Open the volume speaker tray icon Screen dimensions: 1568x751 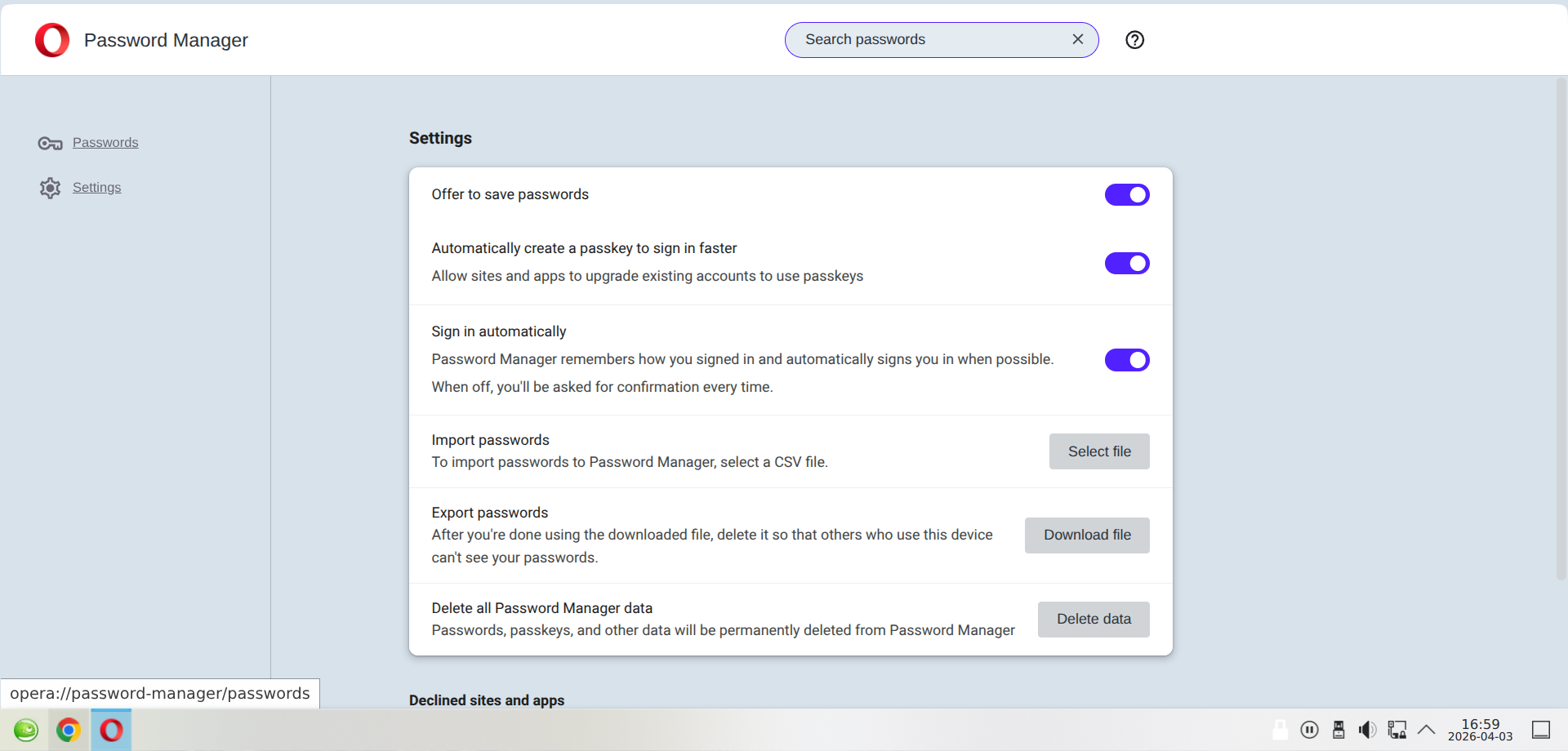1367,729
